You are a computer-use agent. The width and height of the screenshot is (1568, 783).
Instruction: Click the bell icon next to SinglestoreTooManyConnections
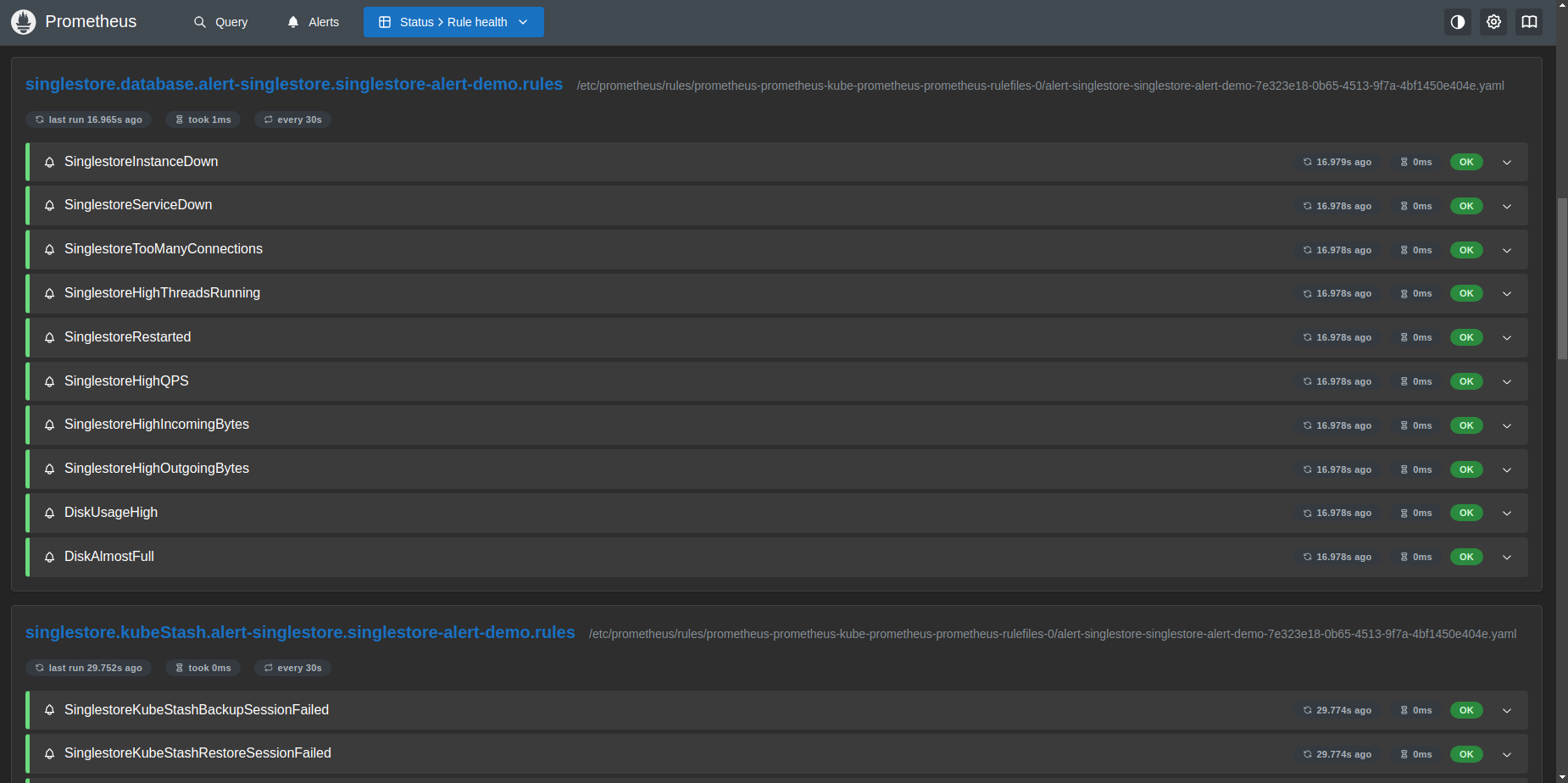[49, 249]
